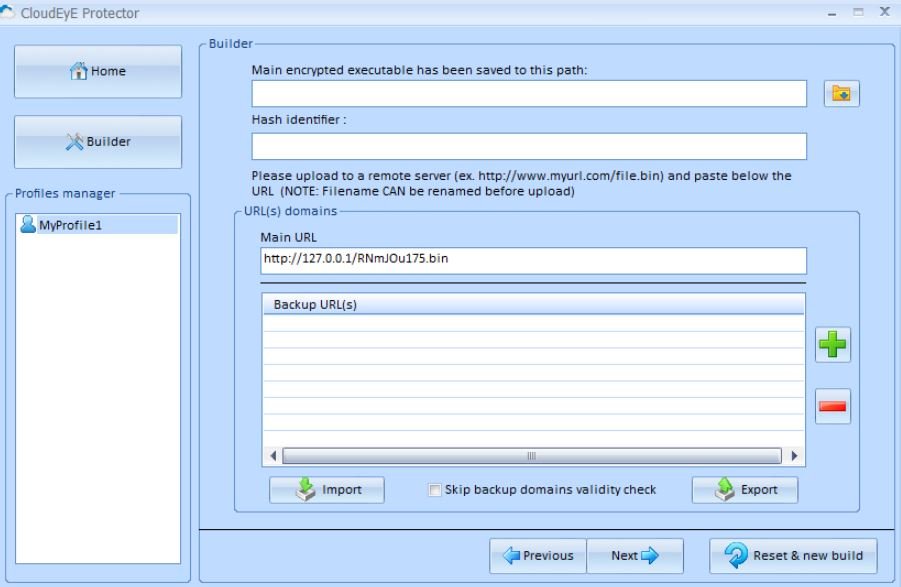Focus the Hash identifier field
Screen dimensions: 901x587
pyautogui.click(x=529, y=146)
